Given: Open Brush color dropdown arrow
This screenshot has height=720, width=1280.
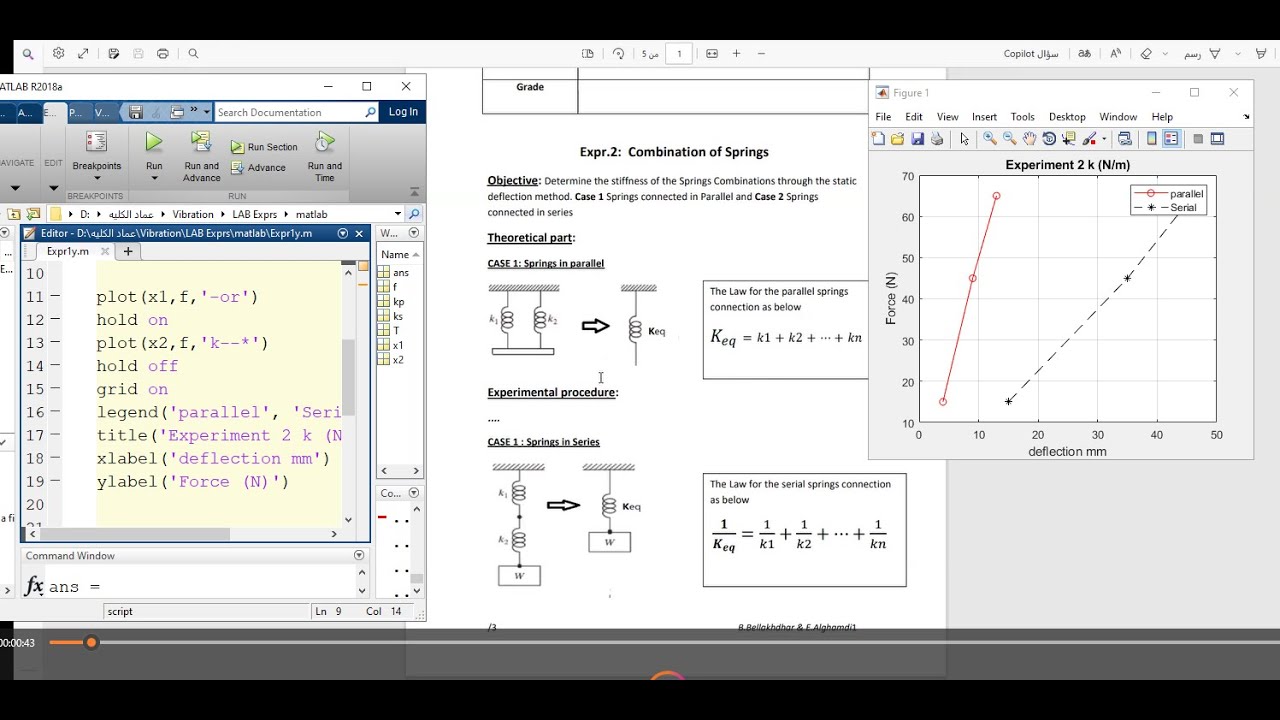Looking at the screenshot, I should point(1103,139).
